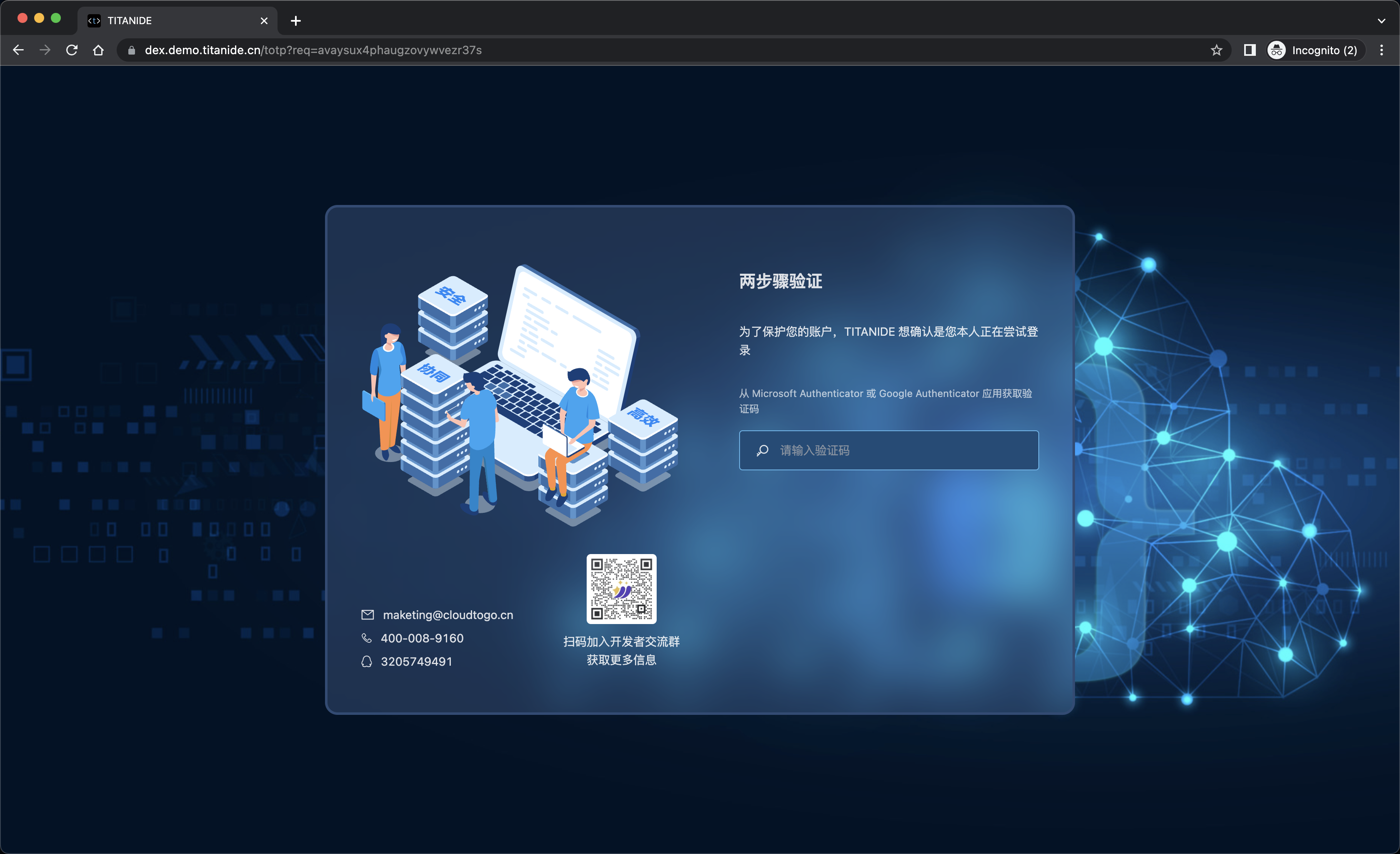
Task: Open the Chrome three-dot menu
Action: (x=1381, y=50)
